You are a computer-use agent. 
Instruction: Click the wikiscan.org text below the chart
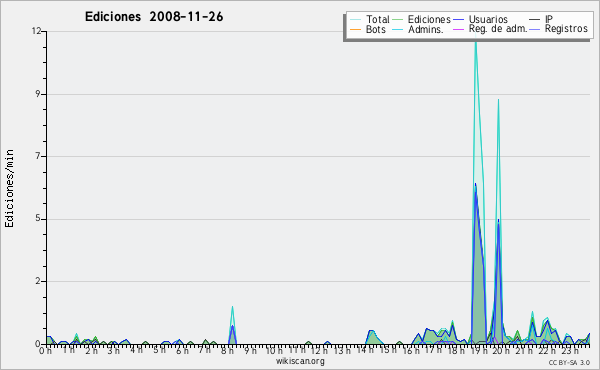point(300,361)
